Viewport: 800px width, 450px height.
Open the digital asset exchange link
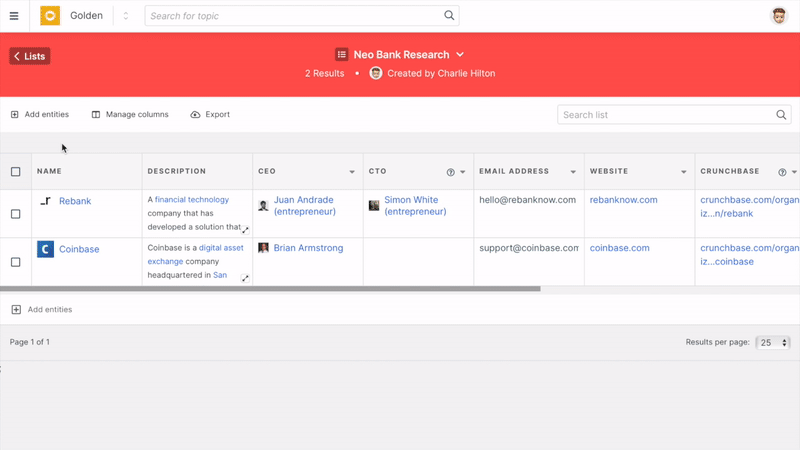[196, 254]
